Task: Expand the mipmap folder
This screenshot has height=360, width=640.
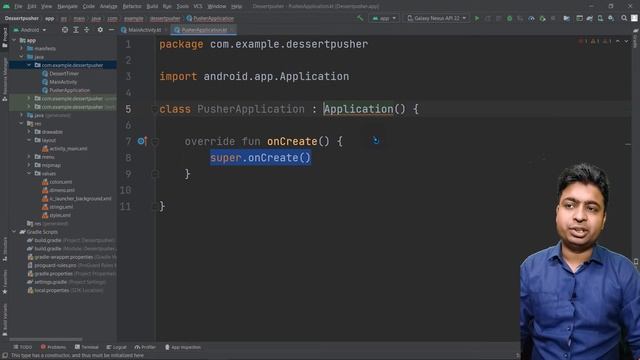Action: 29,165
